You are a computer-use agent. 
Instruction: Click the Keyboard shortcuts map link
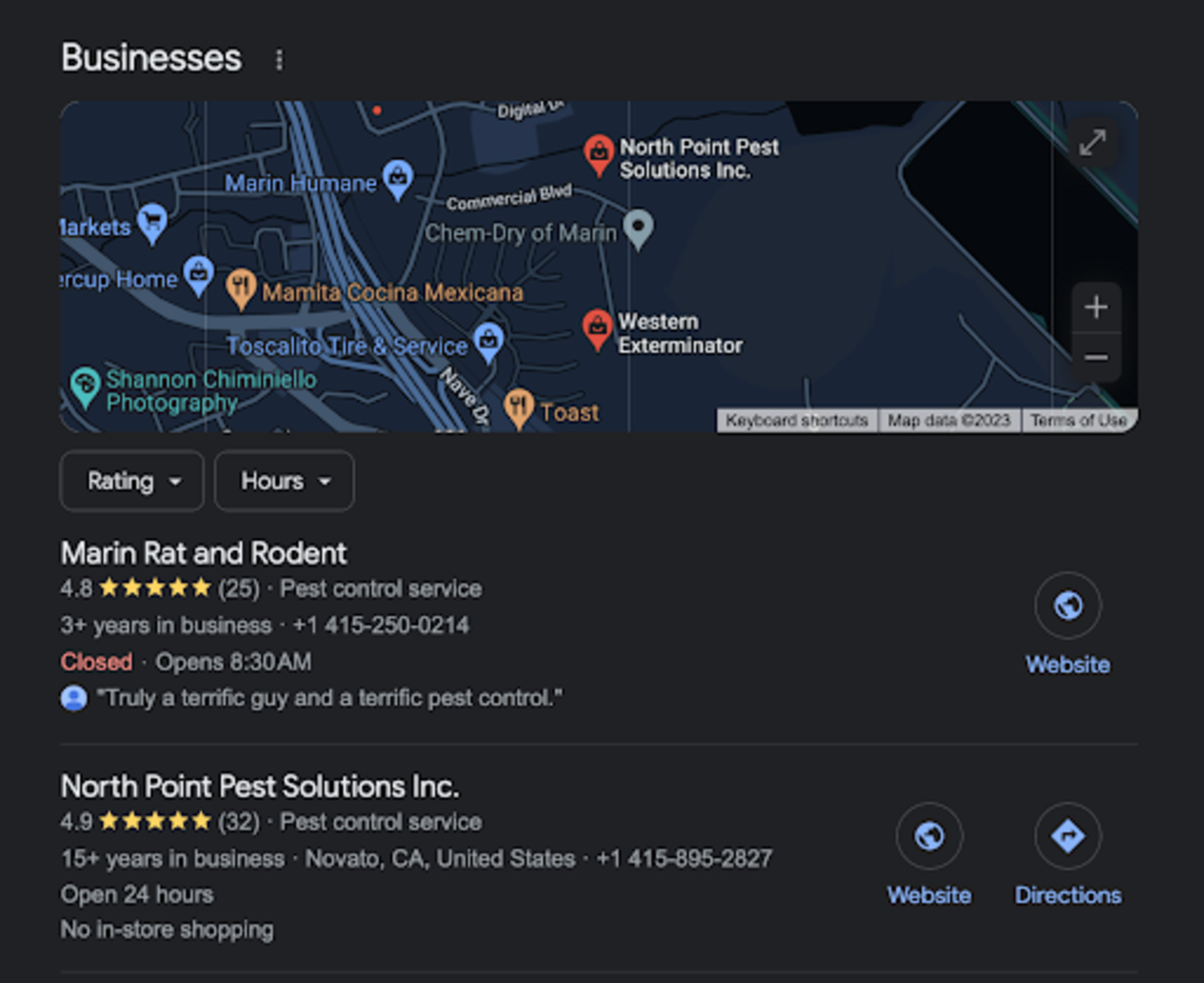coord(797,421)
